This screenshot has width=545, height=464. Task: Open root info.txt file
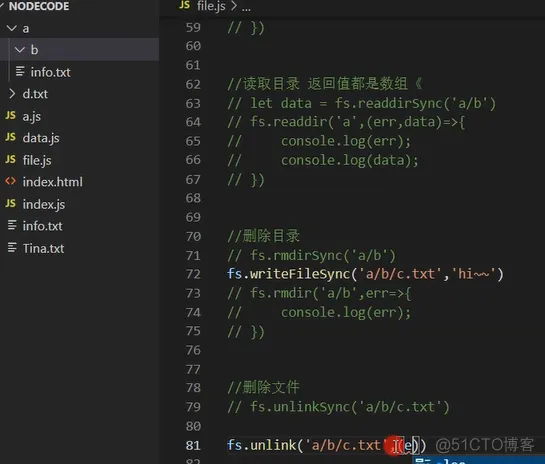[x=42, y=226]
